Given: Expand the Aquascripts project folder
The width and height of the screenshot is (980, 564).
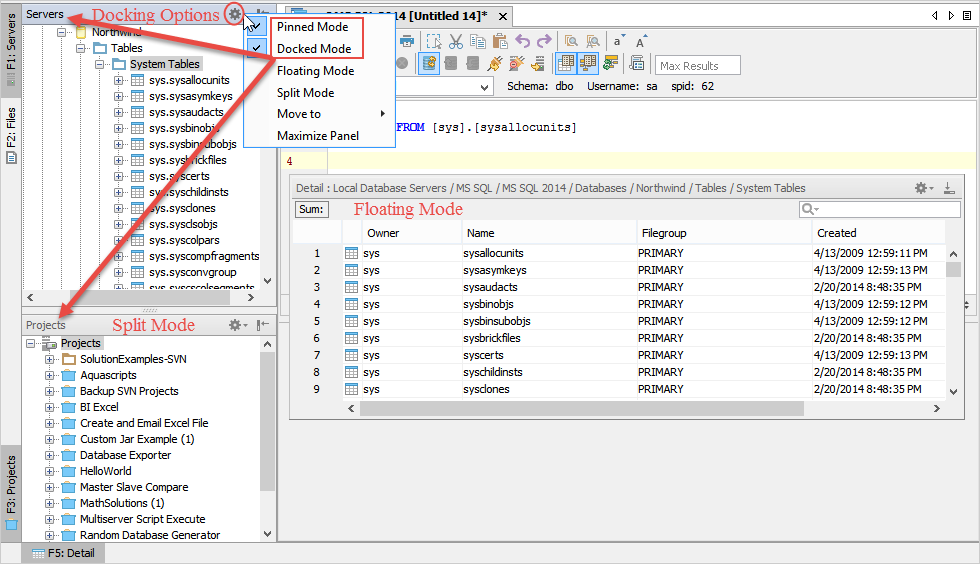Looking at the screenshot, I should 49,375.
